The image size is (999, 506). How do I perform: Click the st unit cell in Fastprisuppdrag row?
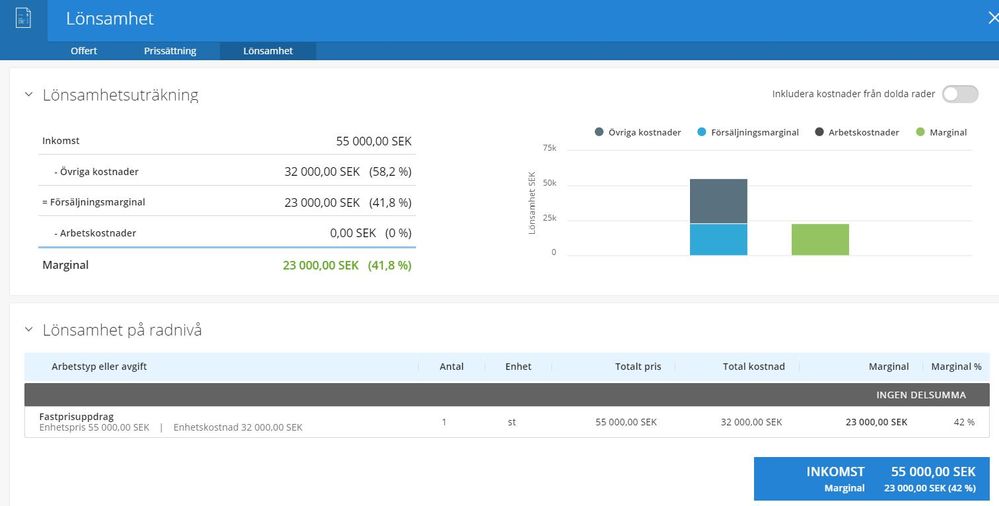pyautogui.click(x=512, y=422)
